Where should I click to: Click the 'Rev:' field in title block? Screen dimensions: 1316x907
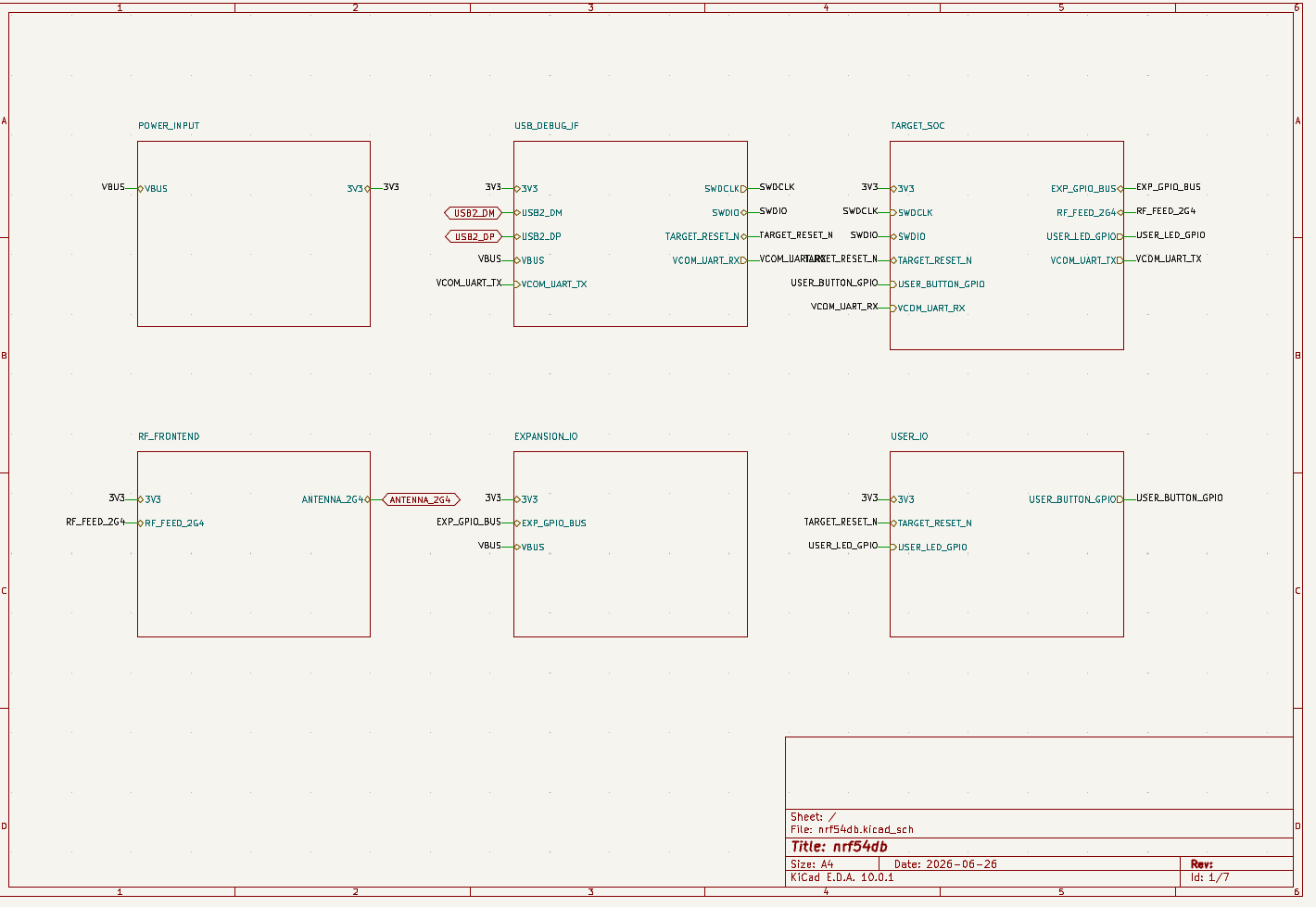coord(1202,864)
